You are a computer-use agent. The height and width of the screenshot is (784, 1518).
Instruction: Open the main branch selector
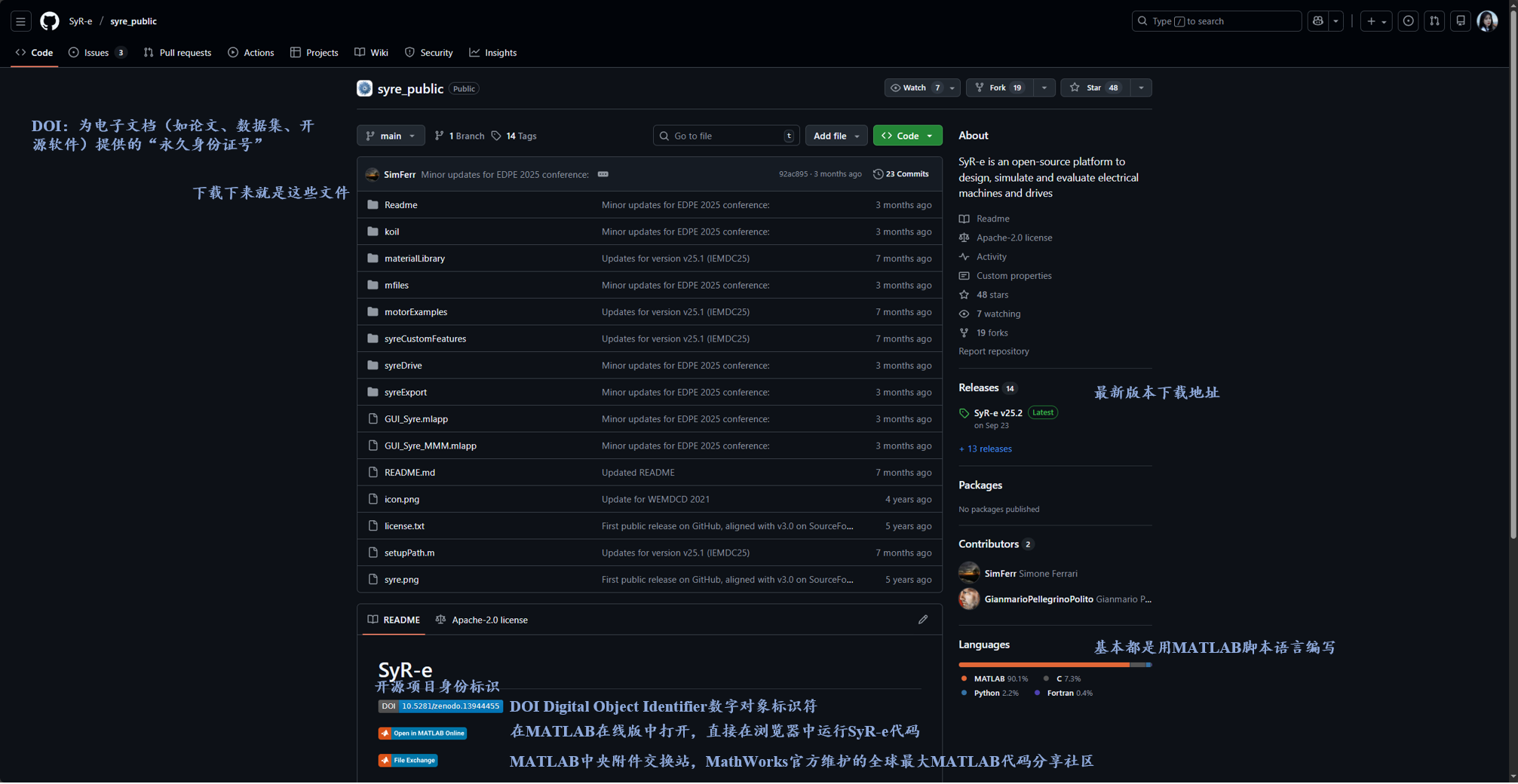[391, 136]
